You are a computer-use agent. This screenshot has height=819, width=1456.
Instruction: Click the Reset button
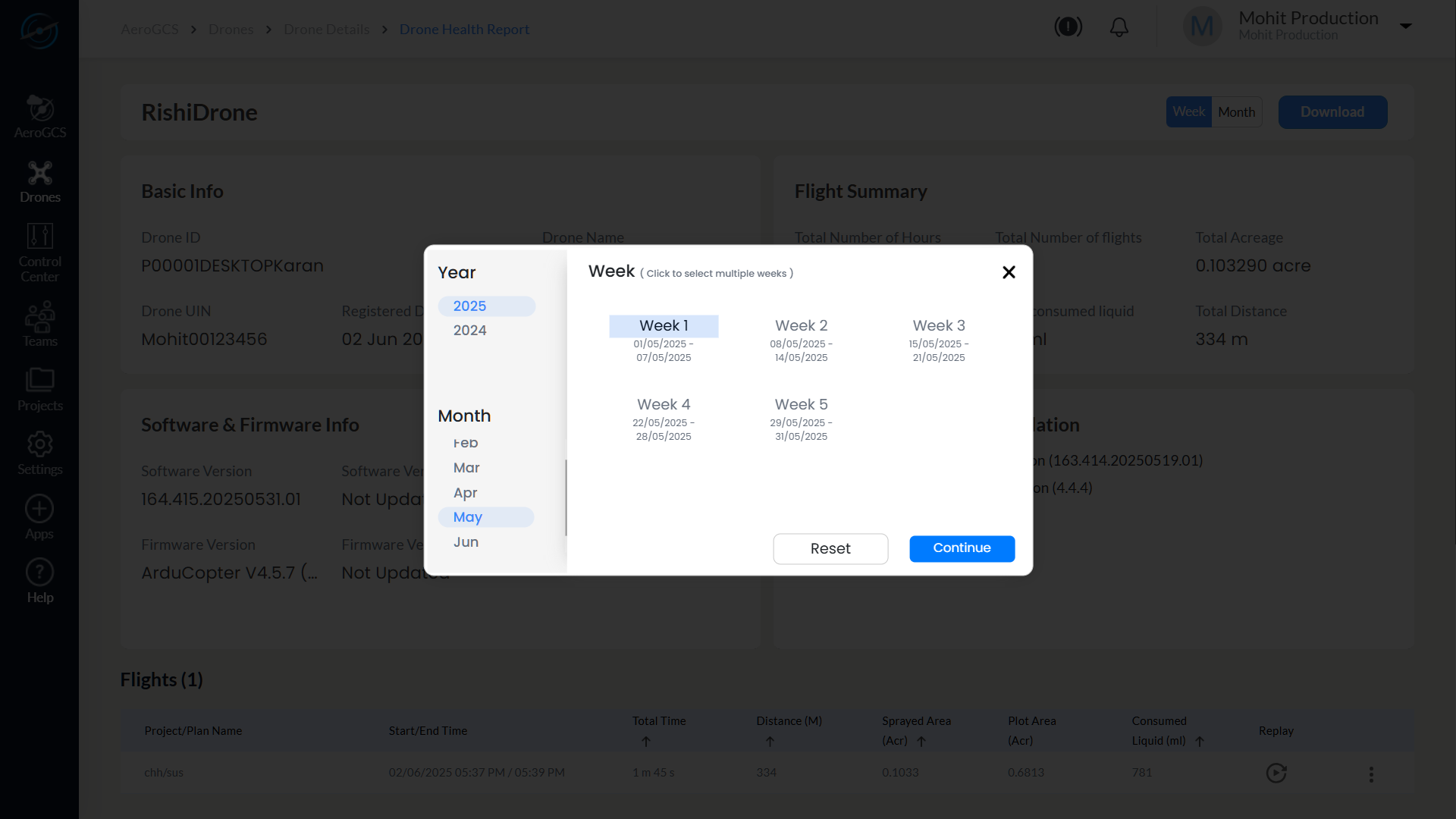click(x=830, y=548)
